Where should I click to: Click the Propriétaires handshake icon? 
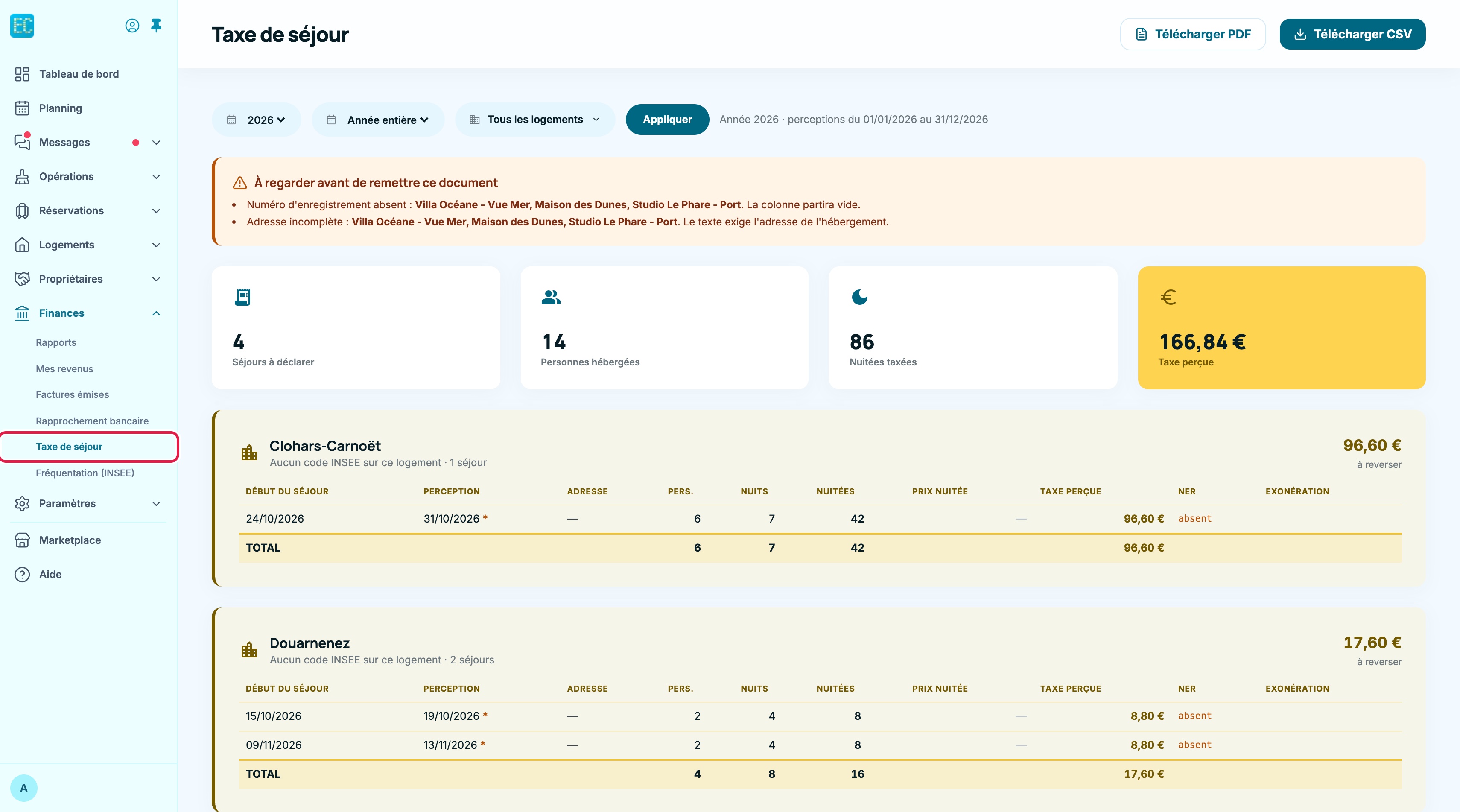click(22, 279)
